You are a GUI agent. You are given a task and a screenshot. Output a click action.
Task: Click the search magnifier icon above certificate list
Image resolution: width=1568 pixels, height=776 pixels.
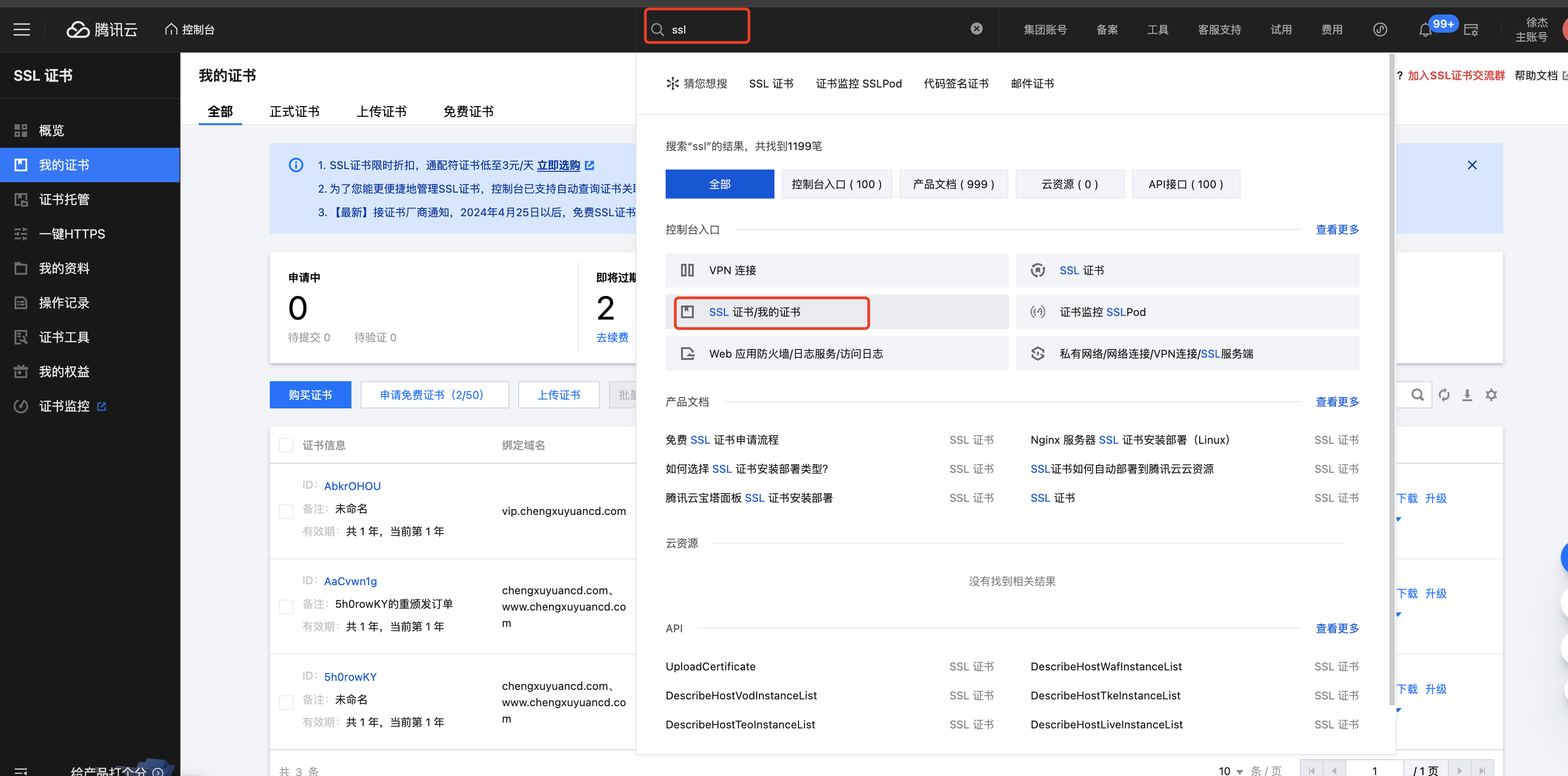[1418, 394]
